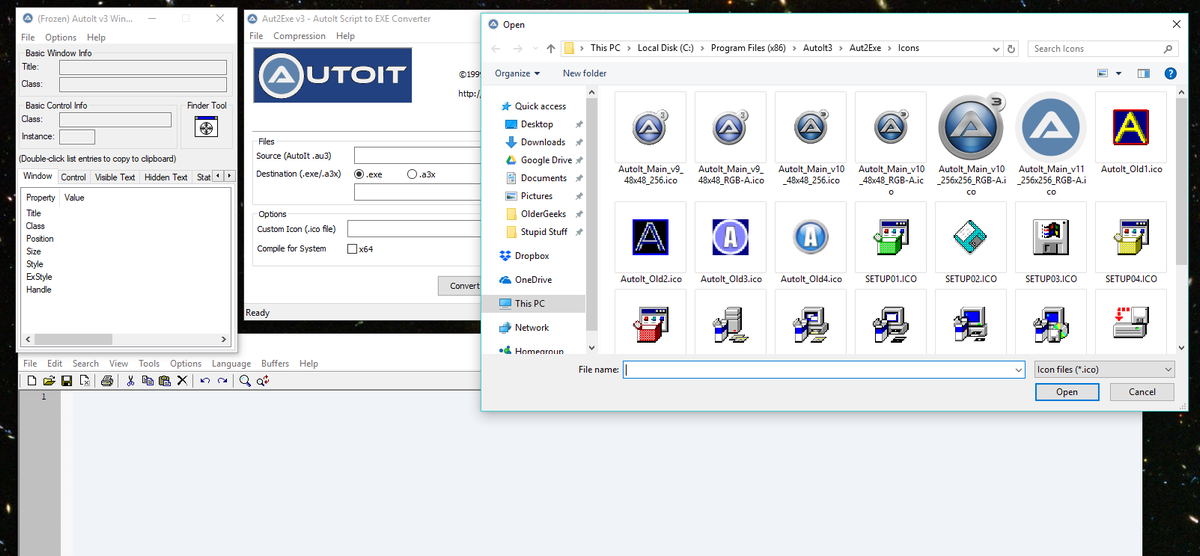Open the Compression menu in Aut2Exe

click(x=300, y=36)
